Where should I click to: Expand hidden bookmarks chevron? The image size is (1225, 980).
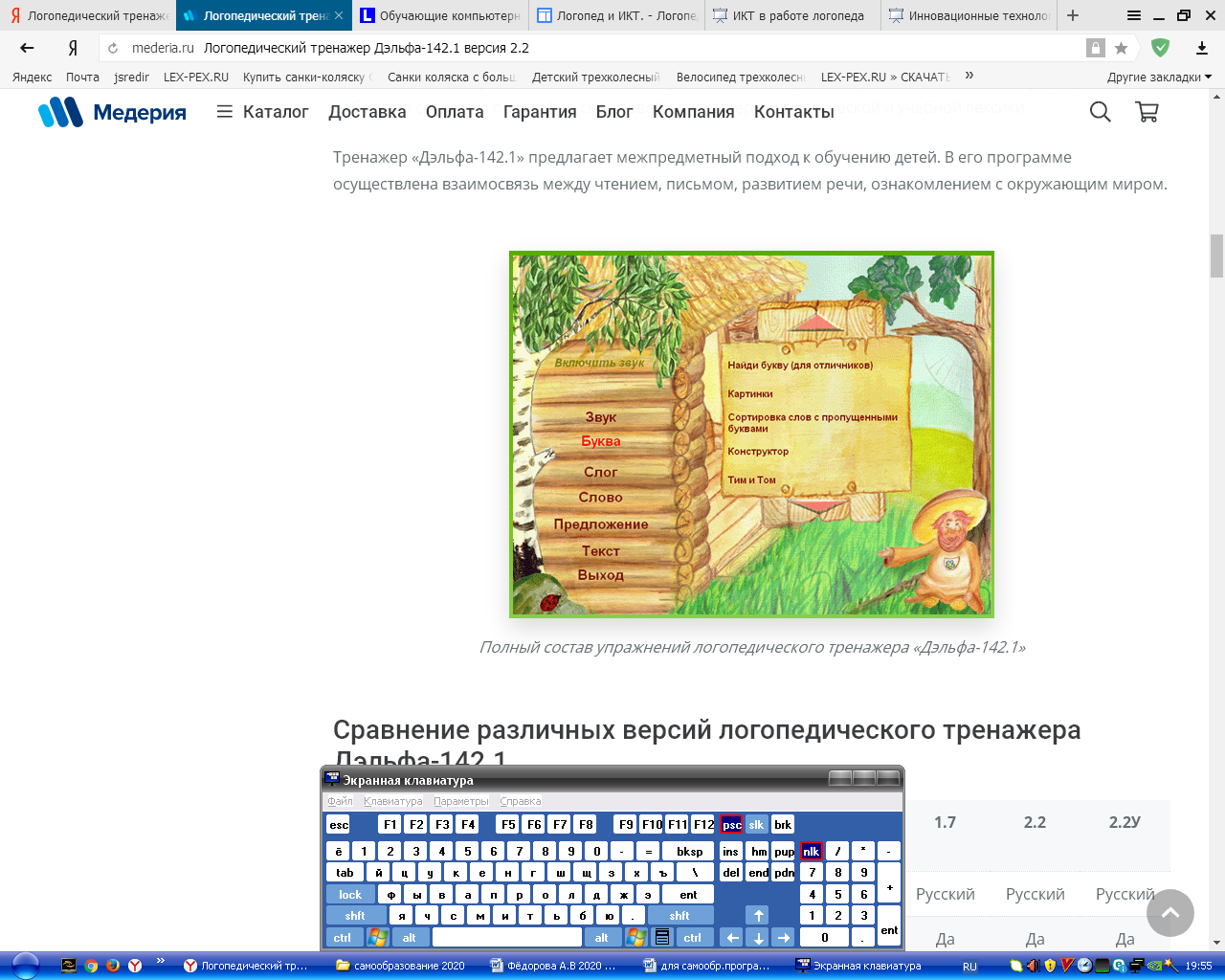point(969,76)
